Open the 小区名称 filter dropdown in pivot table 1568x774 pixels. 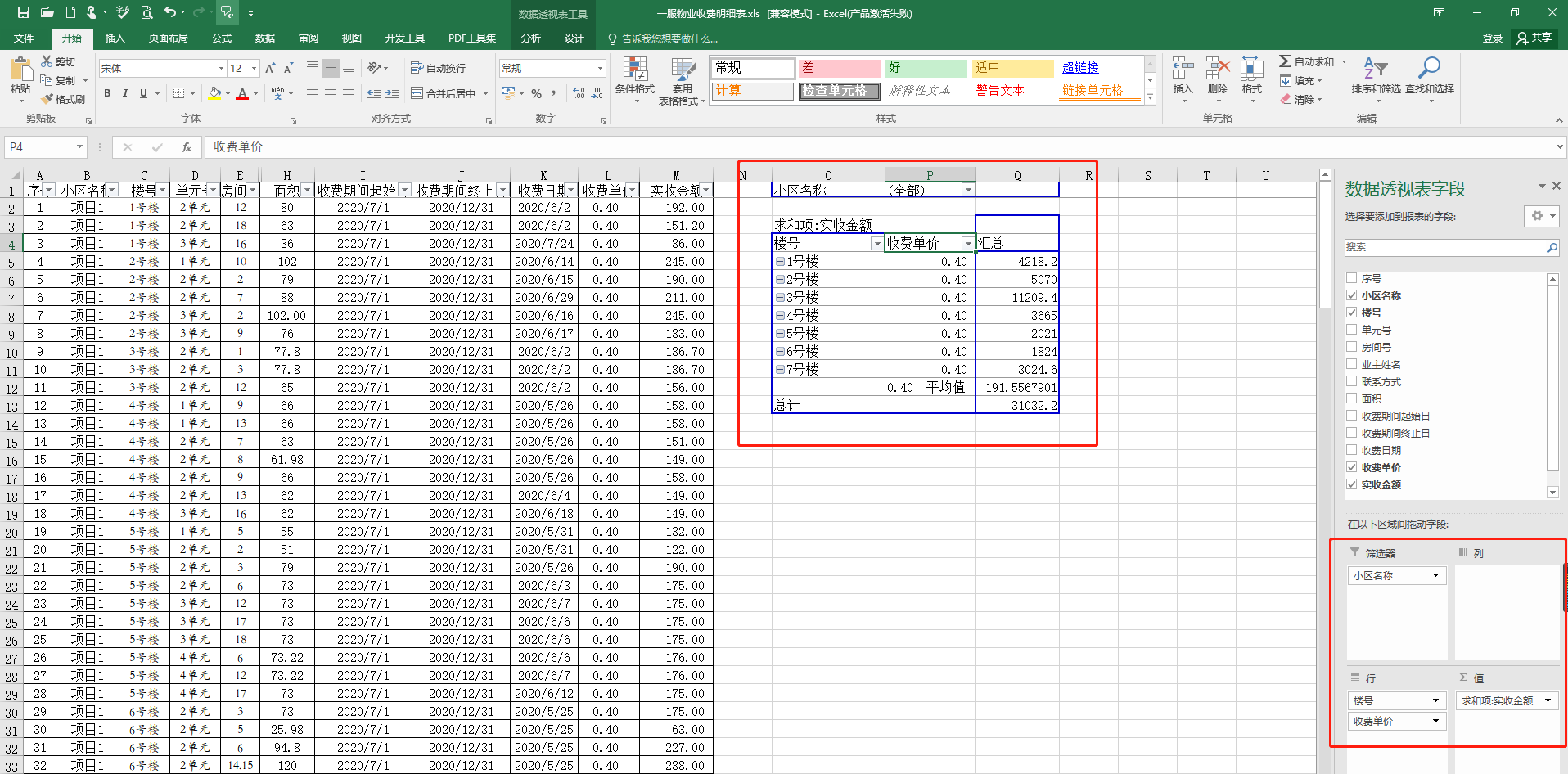[x=968, y=191]
